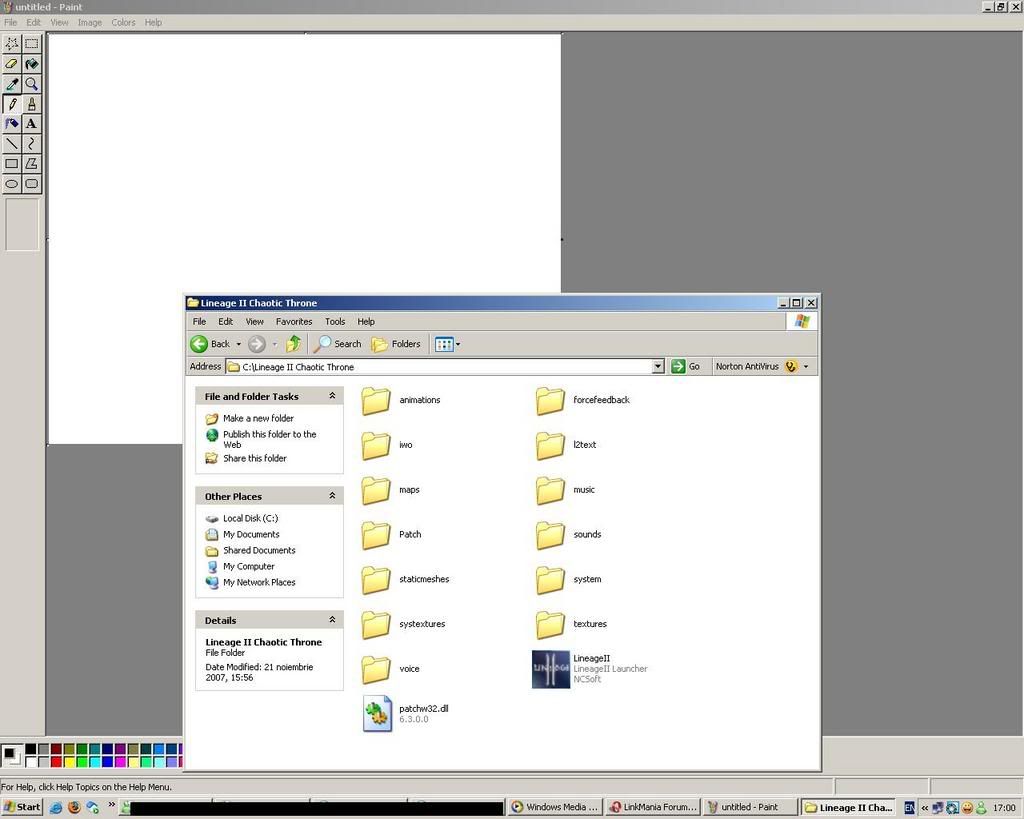Pick the Magnifier tool in Paint
This screenshot has width=1024, height=819.
[x=32, y=84]
